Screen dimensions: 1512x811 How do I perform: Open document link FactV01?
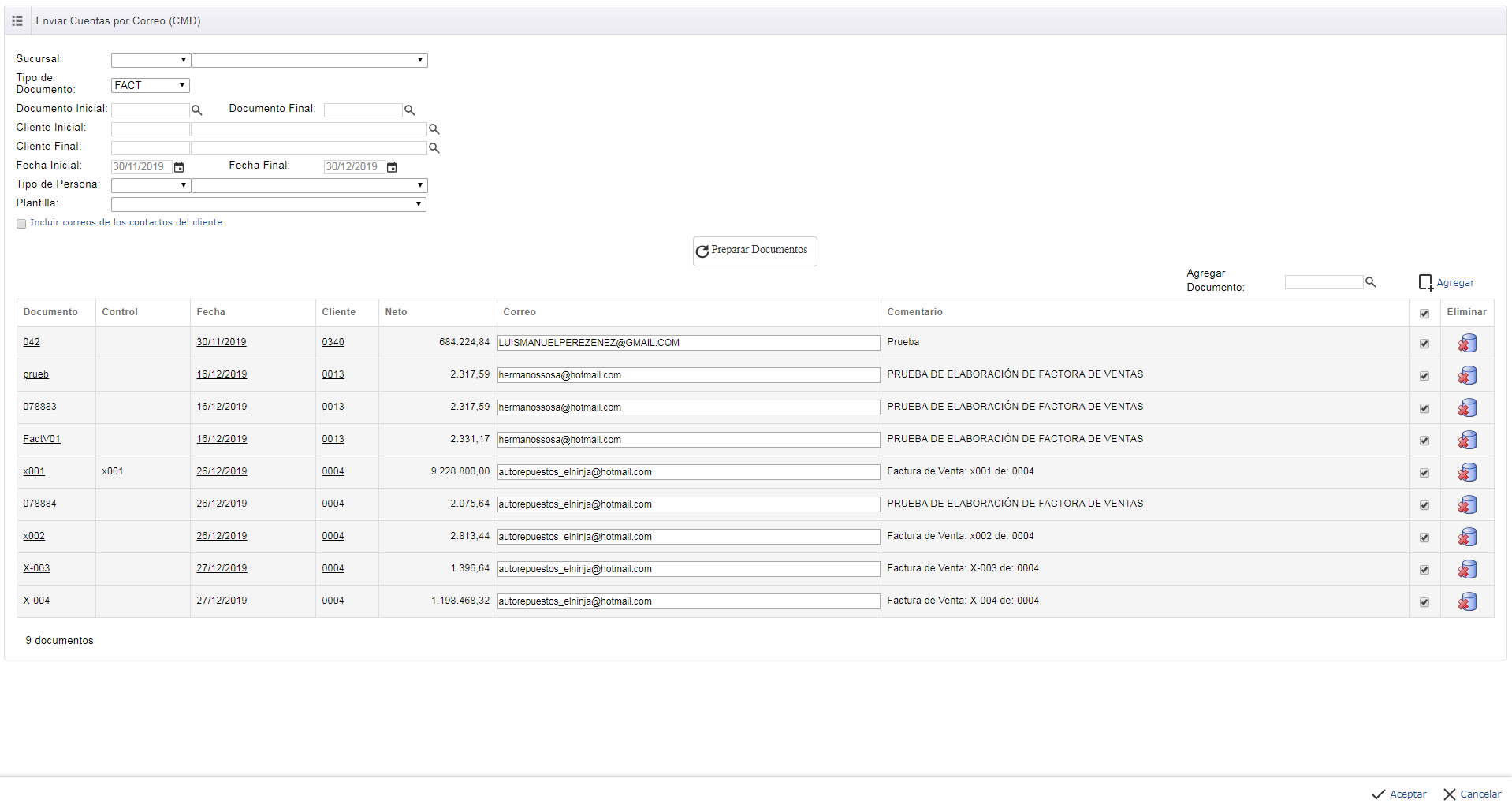[42, 439]
